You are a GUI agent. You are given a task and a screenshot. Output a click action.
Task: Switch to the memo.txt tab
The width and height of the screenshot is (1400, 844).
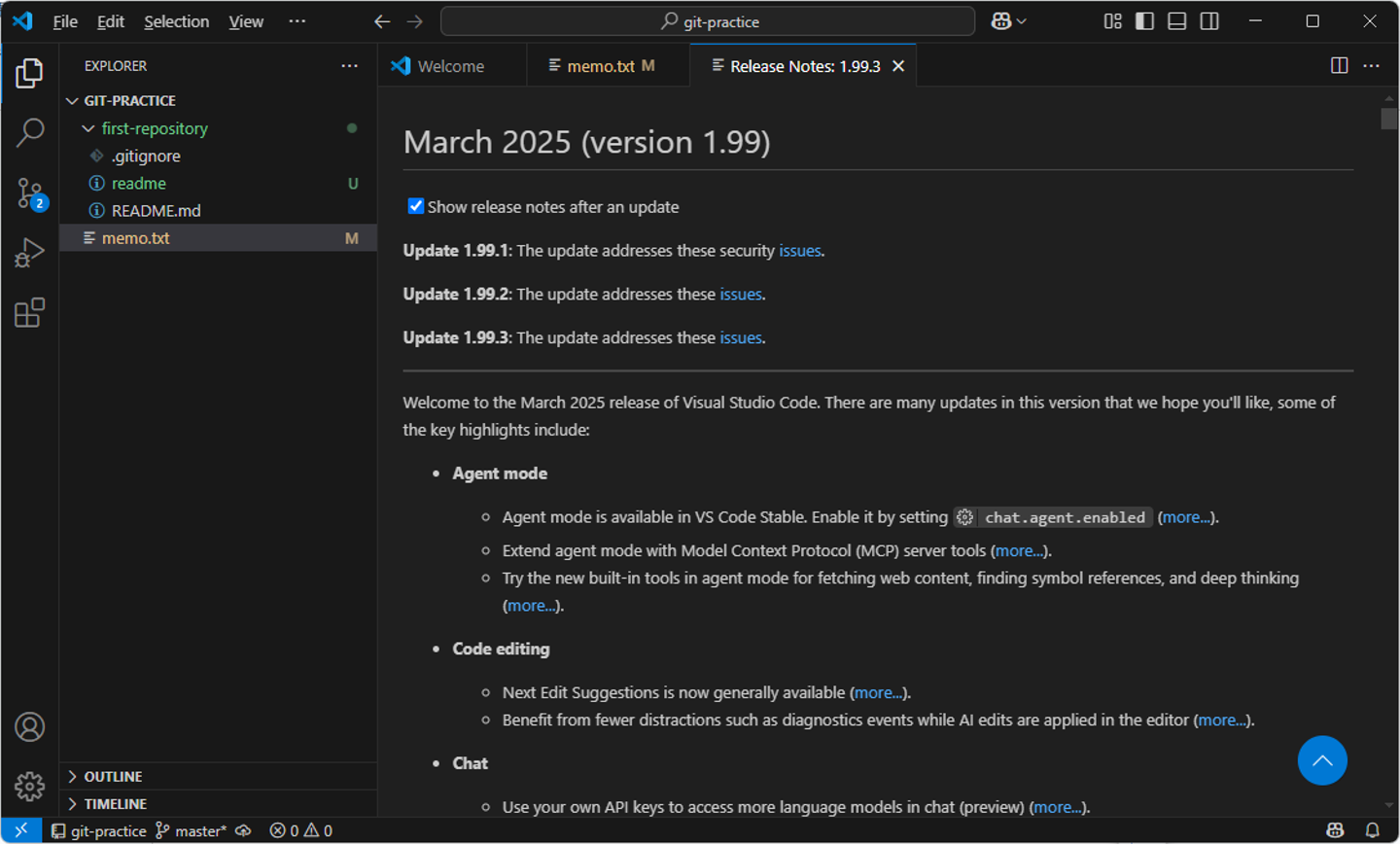click(600, 66)
